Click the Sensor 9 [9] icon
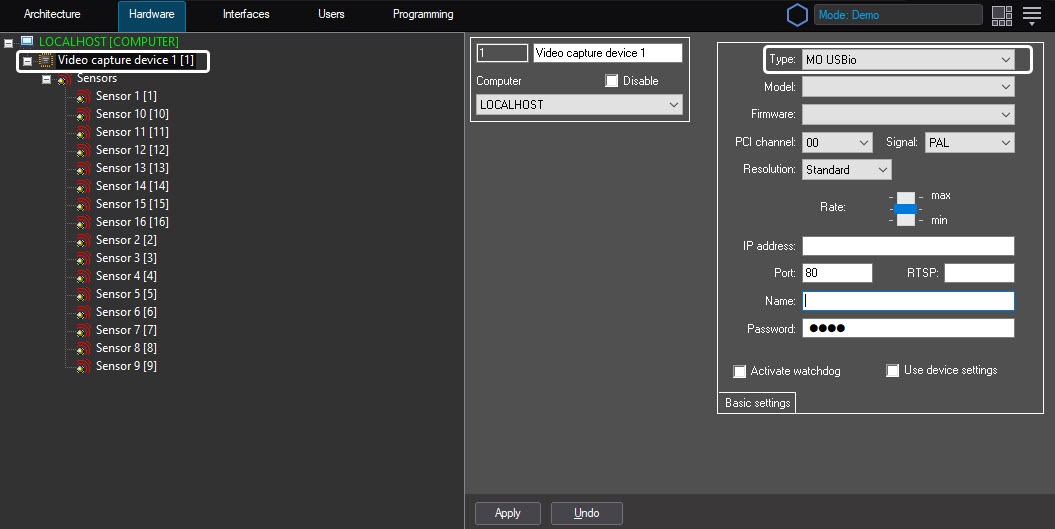The height and width of the screenshot is (529, 1055). coord(83,367)
